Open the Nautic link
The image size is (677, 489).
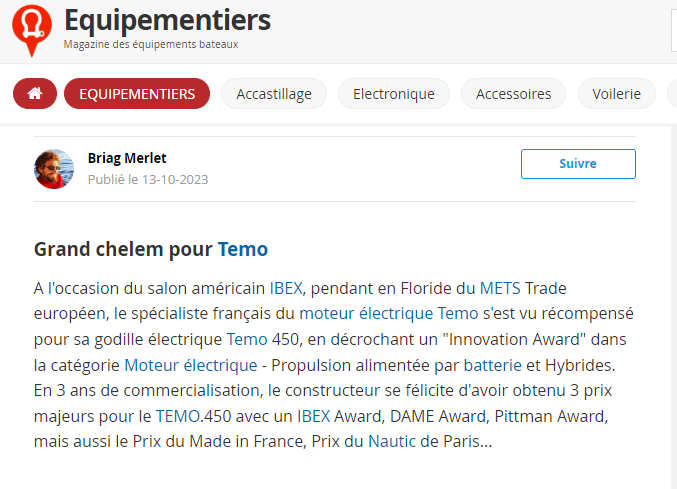click(x=390, y=438)
